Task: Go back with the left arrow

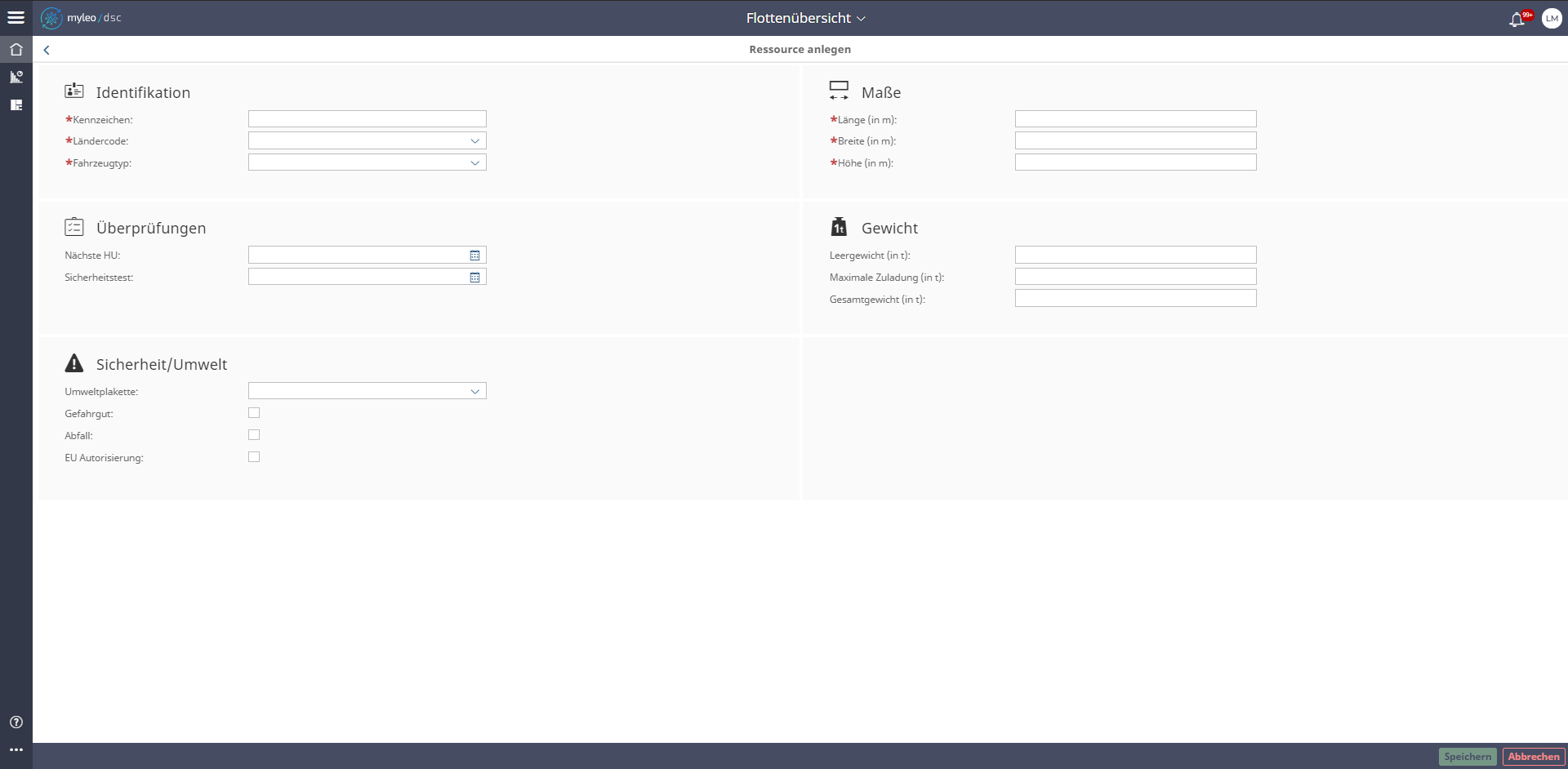Action: (x=47, y=50)
